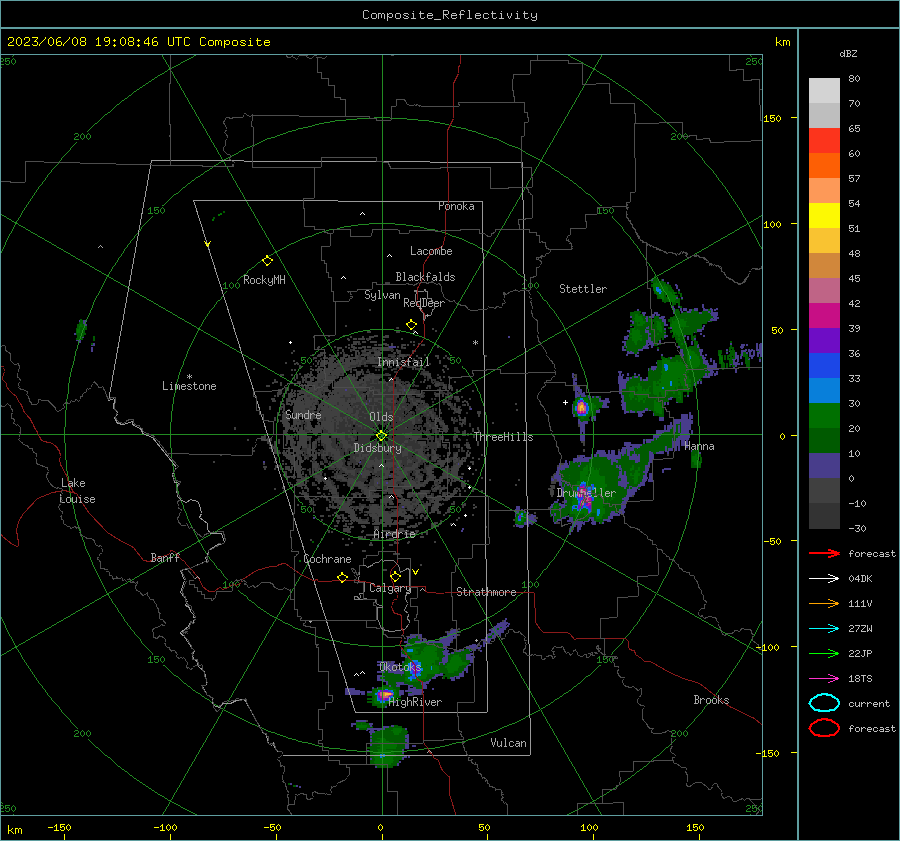Image resolution: width=900 pixels, height=841 pixels.
Task: Click the green 22JP arrow in legend
Action: coord(824,653)
